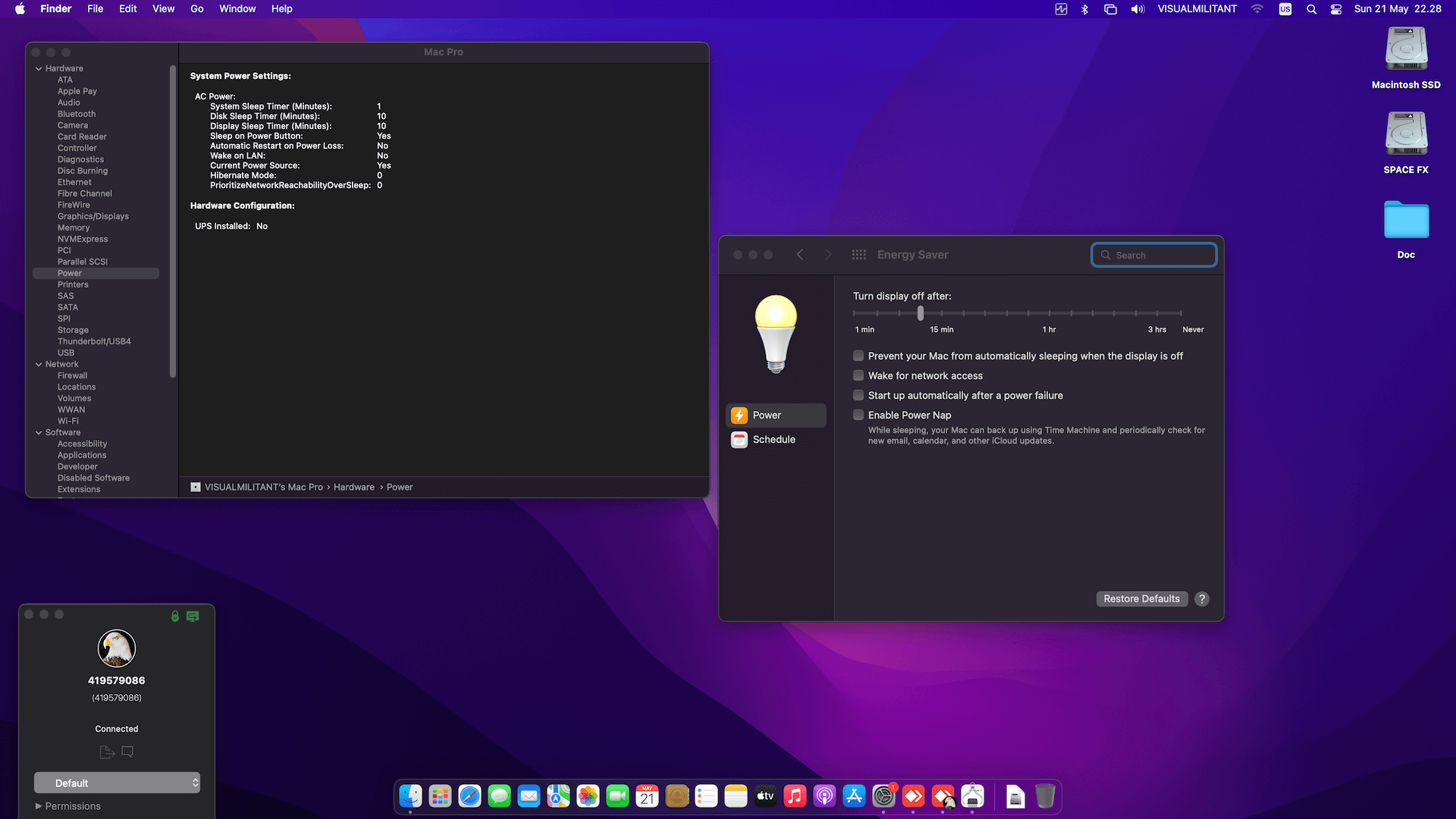Screen dimensions: 1456x819
Task: Open Launchpad from the Dock
Action: pyautogui.click(x=440, y=796)
